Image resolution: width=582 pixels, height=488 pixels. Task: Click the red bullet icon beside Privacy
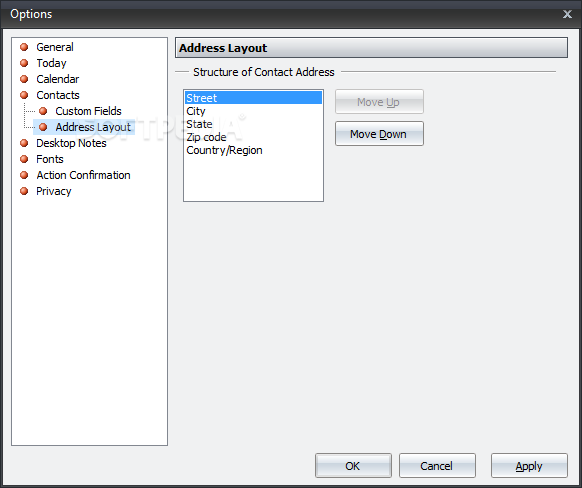(24, 191)
